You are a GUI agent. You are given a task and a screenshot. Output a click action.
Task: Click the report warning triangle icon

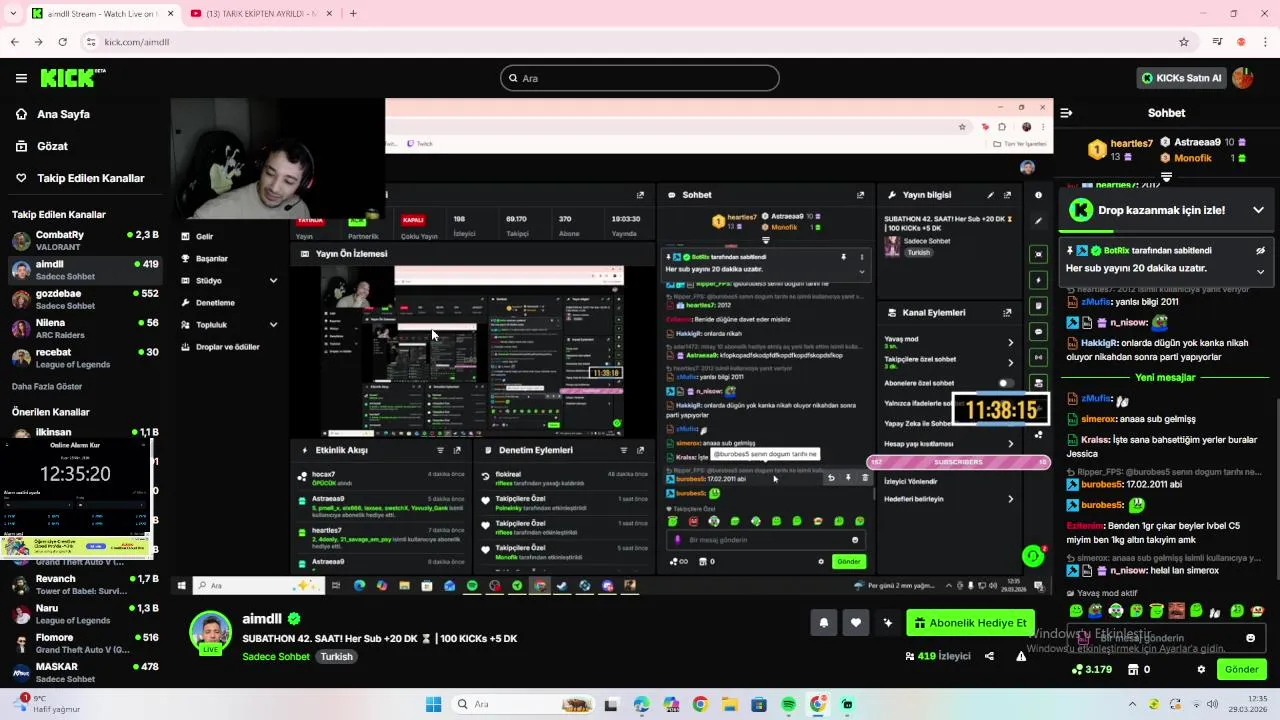tap(1021, 656)
